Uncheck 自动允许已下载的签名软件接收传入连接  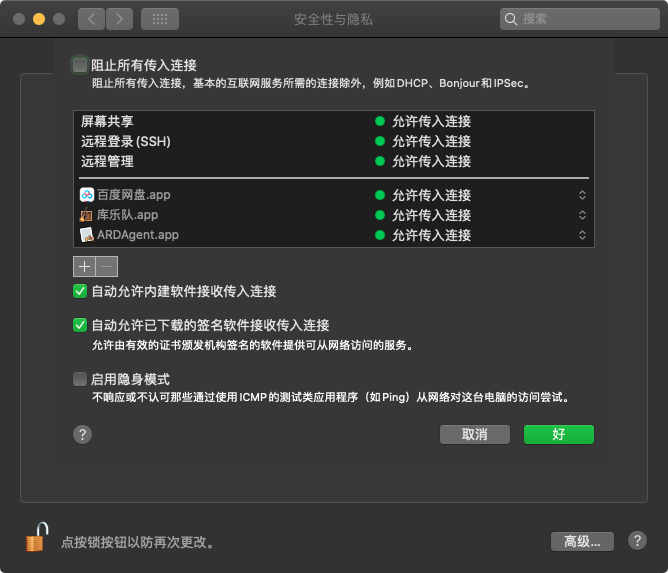point(80,325)
